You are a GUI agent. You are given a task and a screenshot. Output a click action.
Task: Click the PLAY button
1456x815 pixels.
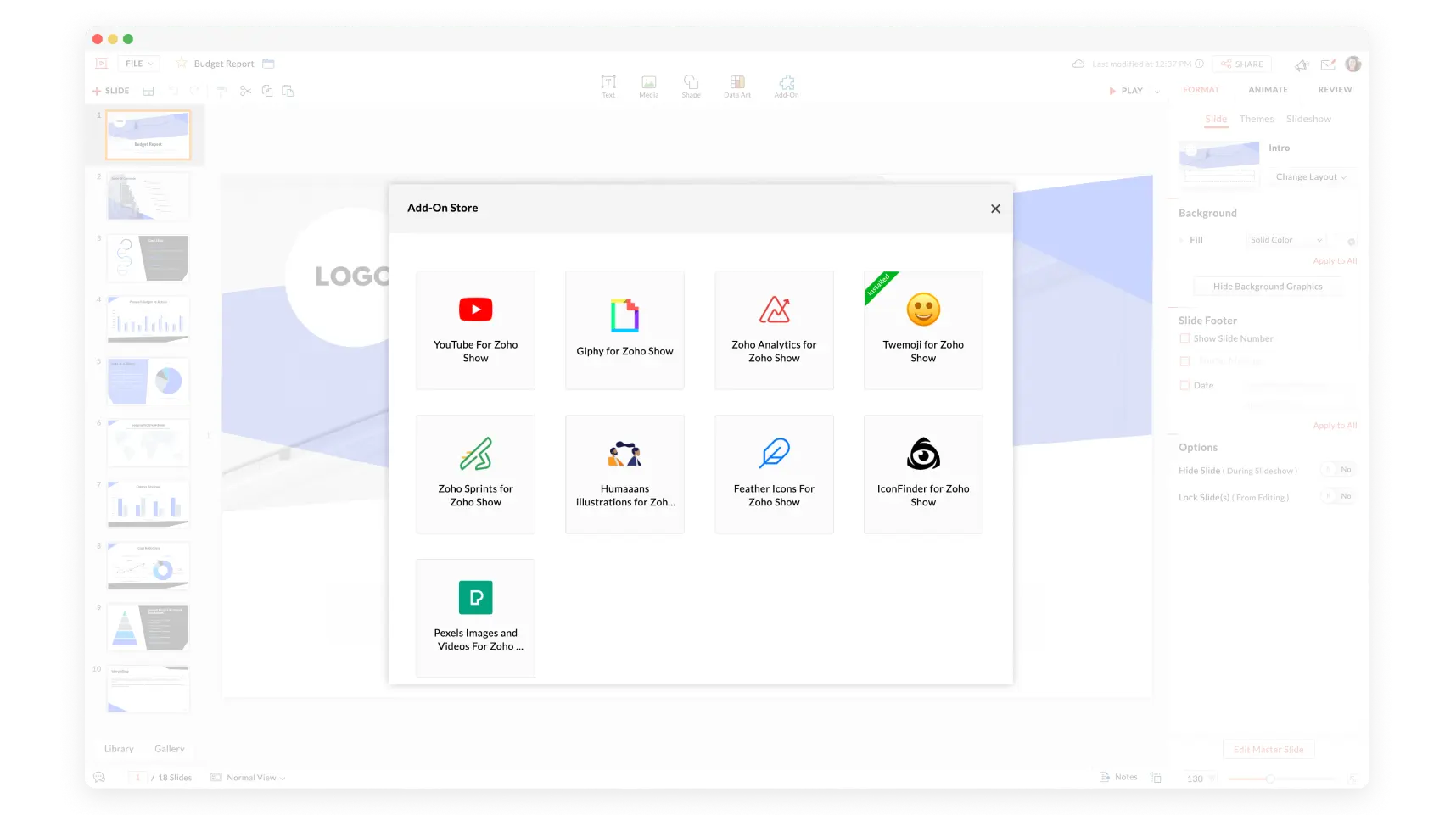(1126, 91)
